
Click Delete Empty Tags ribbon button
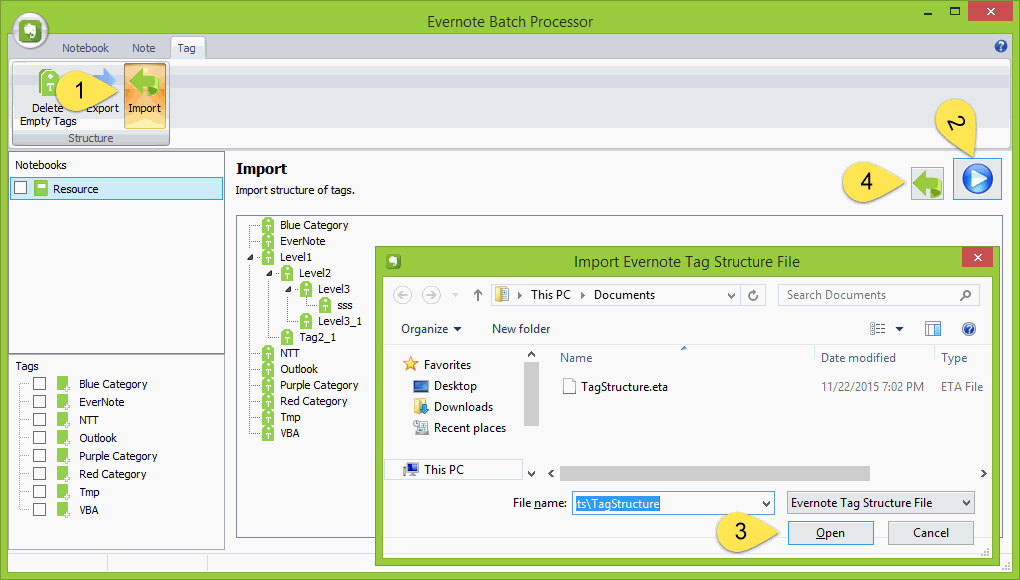click(x=48, y=98)
